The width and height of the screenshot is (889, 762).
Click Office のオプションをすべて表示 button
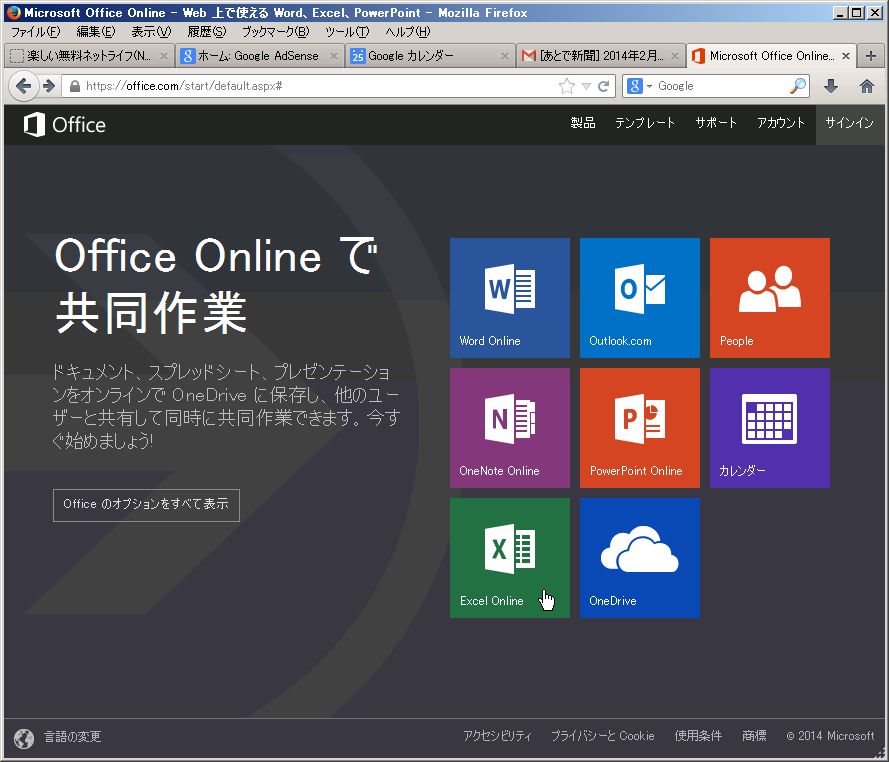point(146,505)
